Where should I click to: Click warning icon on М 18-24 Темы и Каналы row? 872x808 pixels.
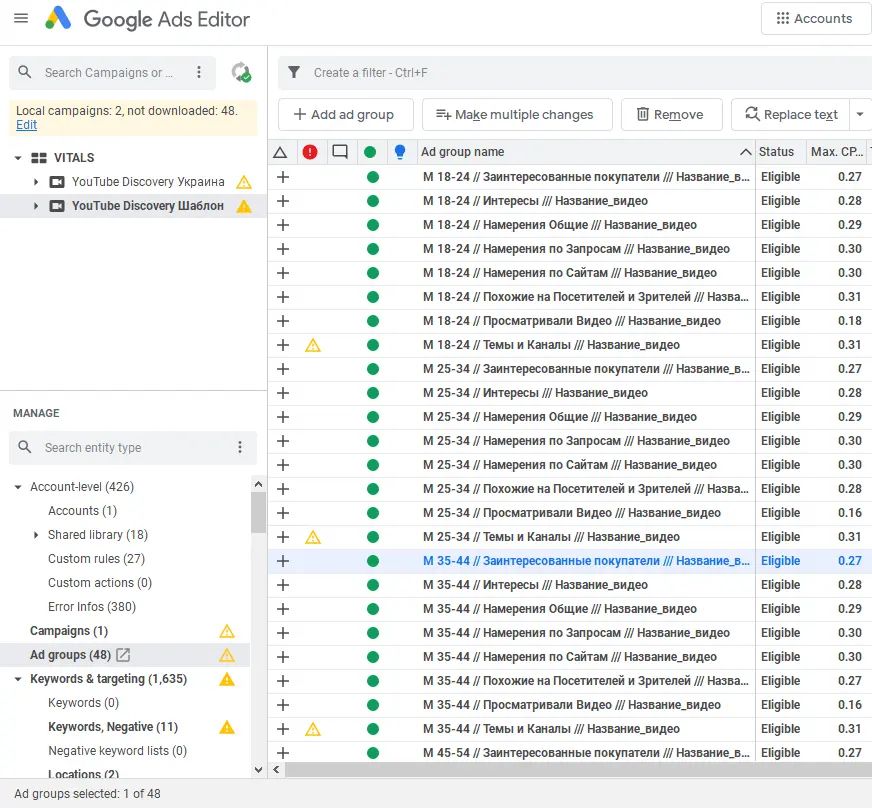click(313, 345)
